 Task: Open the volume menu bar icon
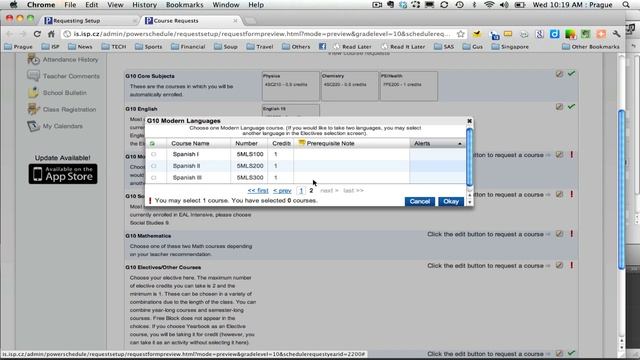coord(504,5)
